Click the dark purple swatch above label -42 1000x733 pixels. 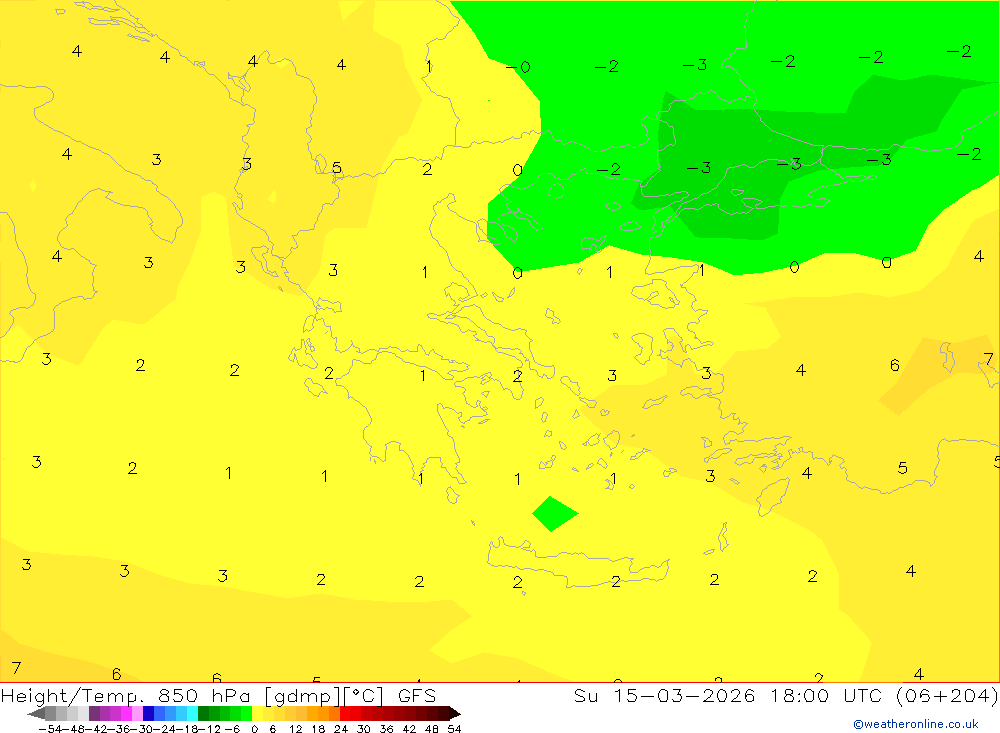click(94, 714)
